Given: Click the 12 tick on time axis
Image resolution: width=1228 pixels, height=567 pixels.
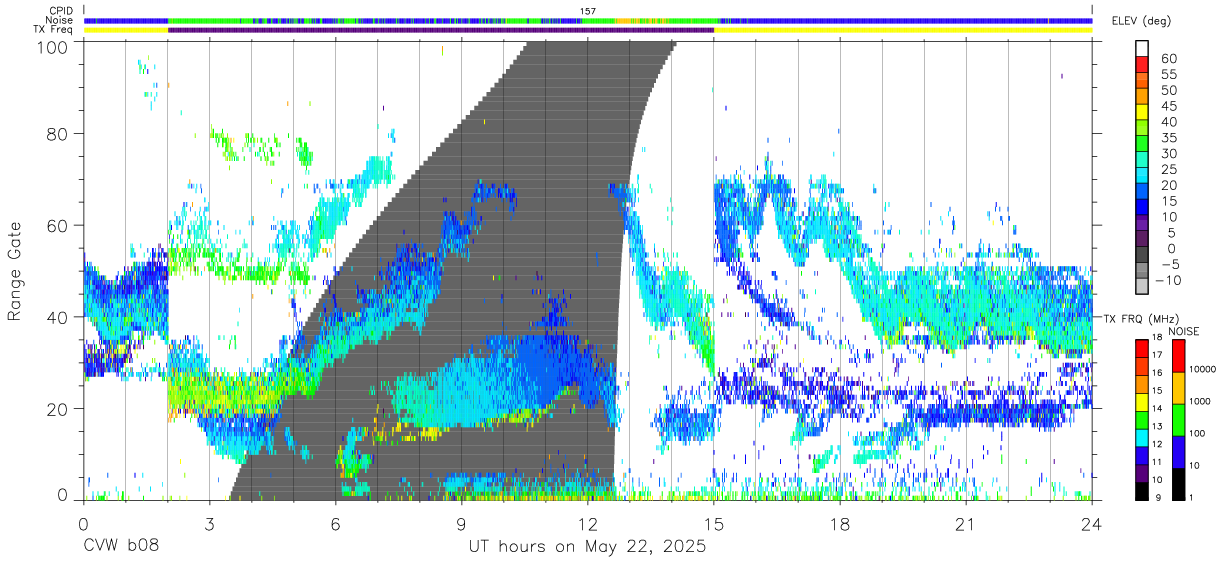Looking at the screenshot, I should (587, 524).
